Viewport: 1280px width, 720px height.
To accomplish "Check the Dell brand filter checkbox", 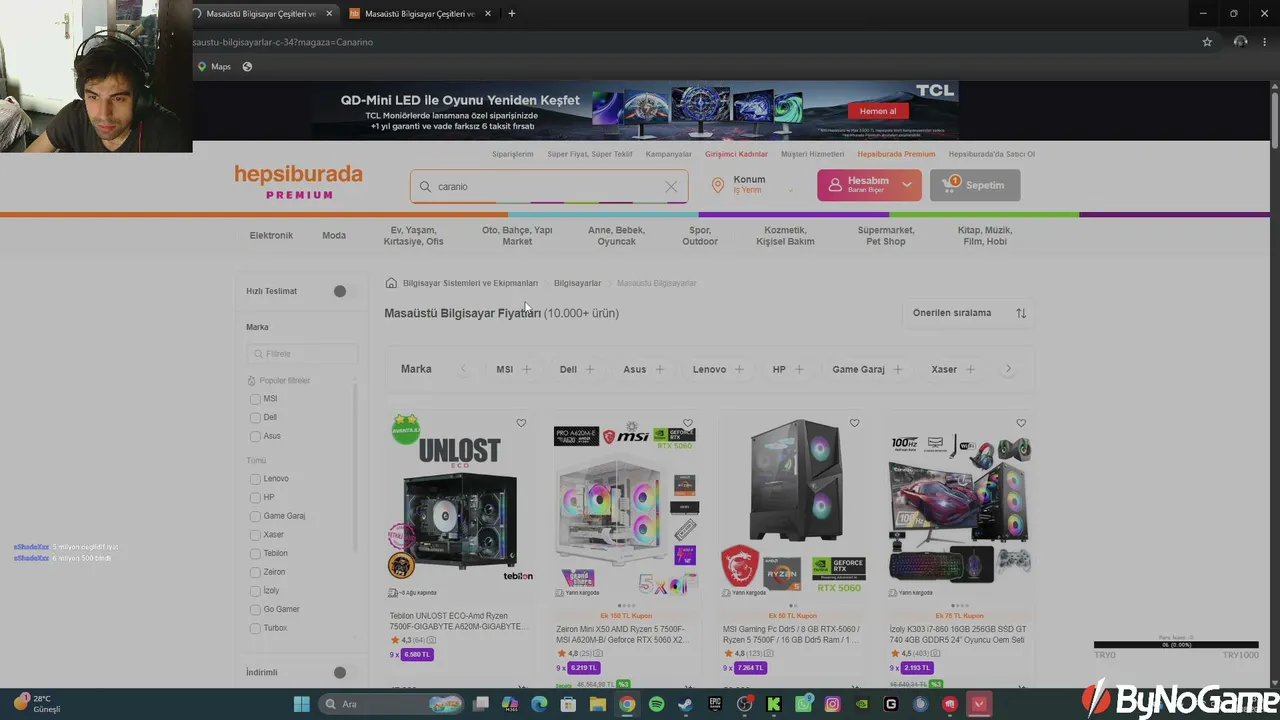I will pyautogui.click(x=255, y=418).
